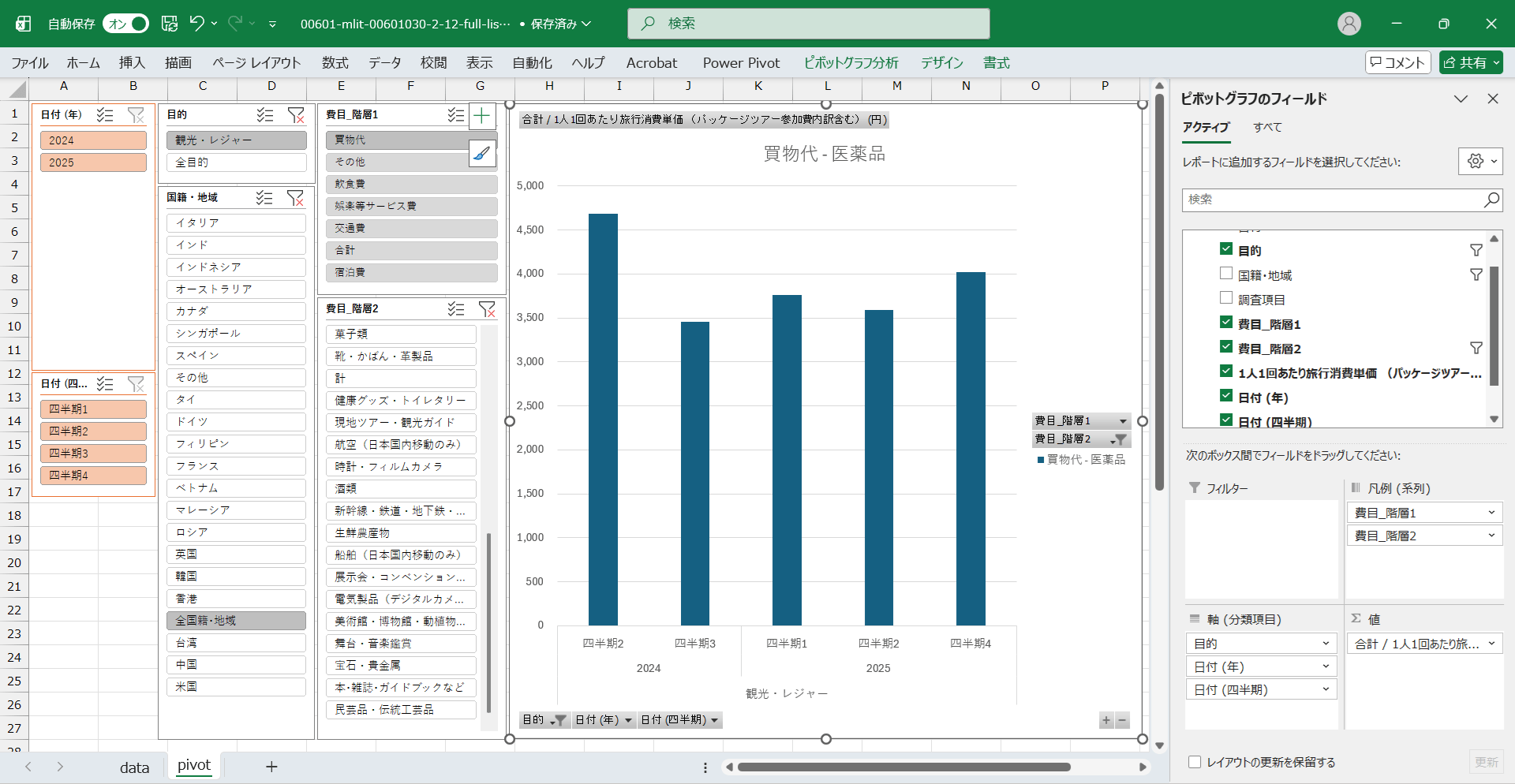This screenshot has width=1515, height=784.
Task: Click the 四半期4 2025 chart bar
Action: 971,448
